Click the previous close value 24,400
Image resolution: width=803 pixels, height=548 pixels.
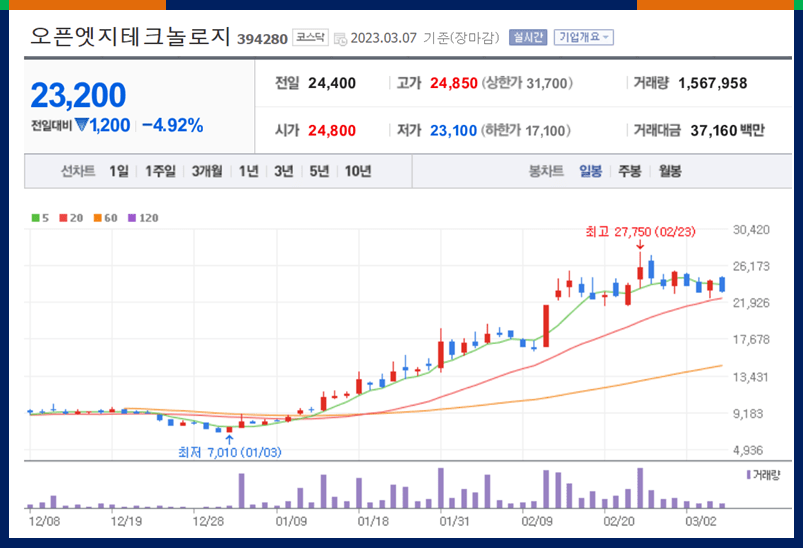click(332, 83)
